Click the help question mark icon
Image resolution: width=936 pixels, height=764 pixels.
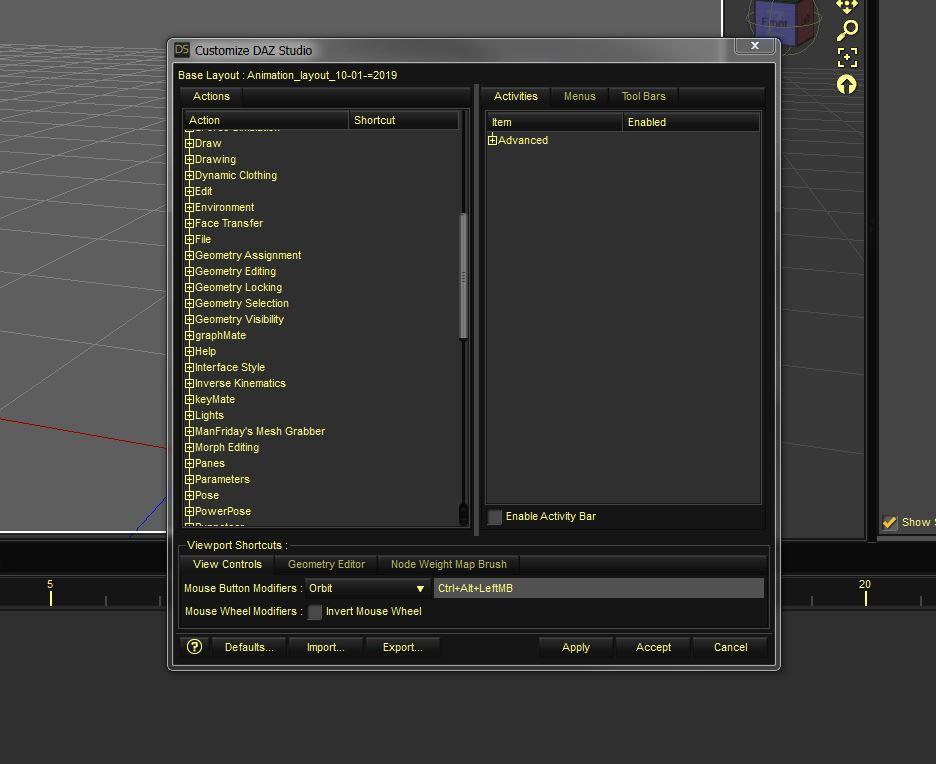194,646
